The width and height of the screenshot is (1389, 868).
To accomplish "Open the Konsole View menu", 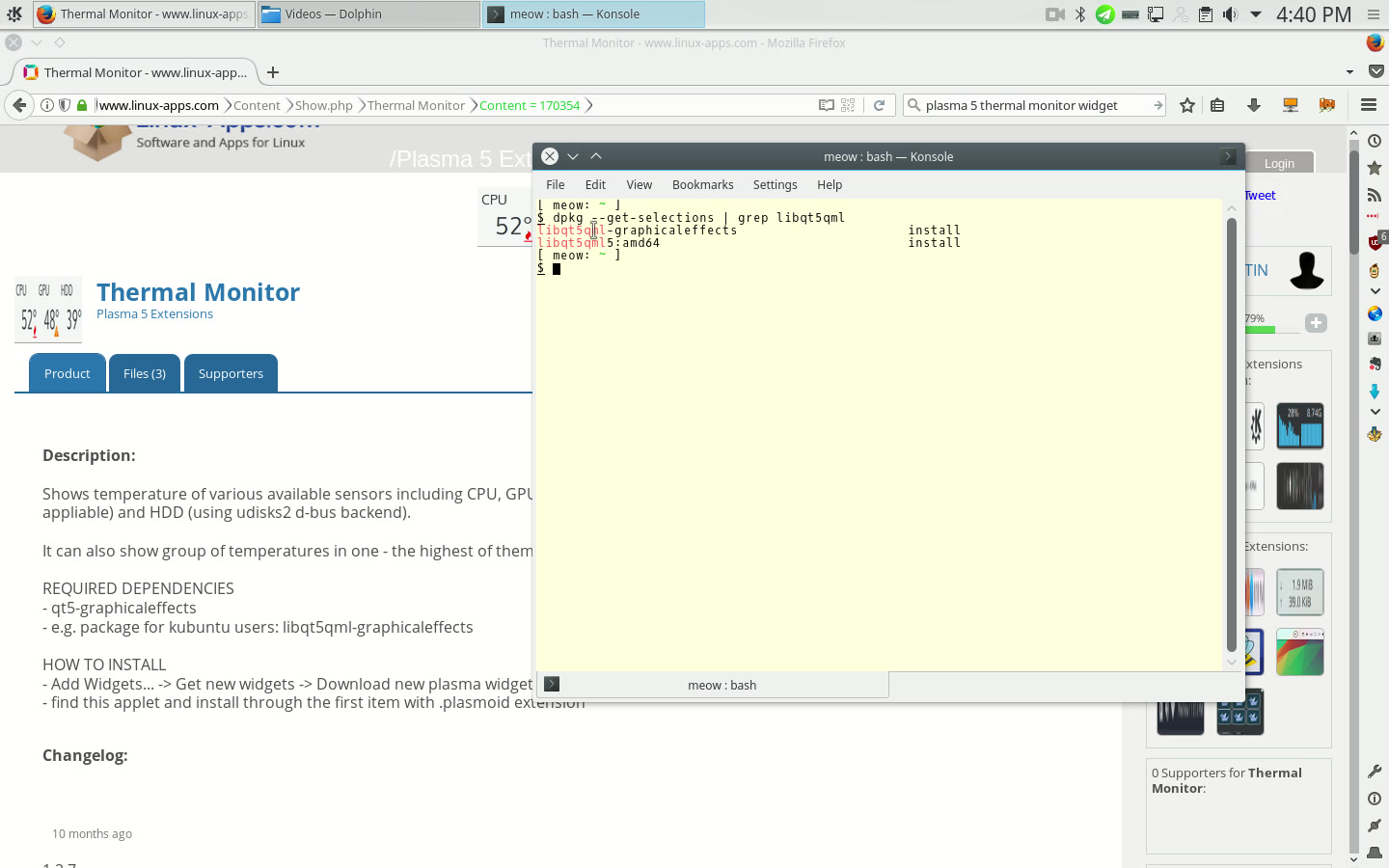I will 639,184.
